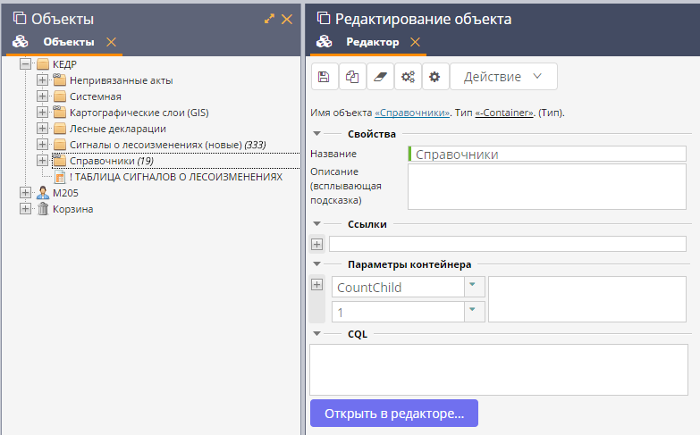This screenshot has width=700, height=435.
Task: Select Непривязанные акты tree item
Action: coord(121,80)
